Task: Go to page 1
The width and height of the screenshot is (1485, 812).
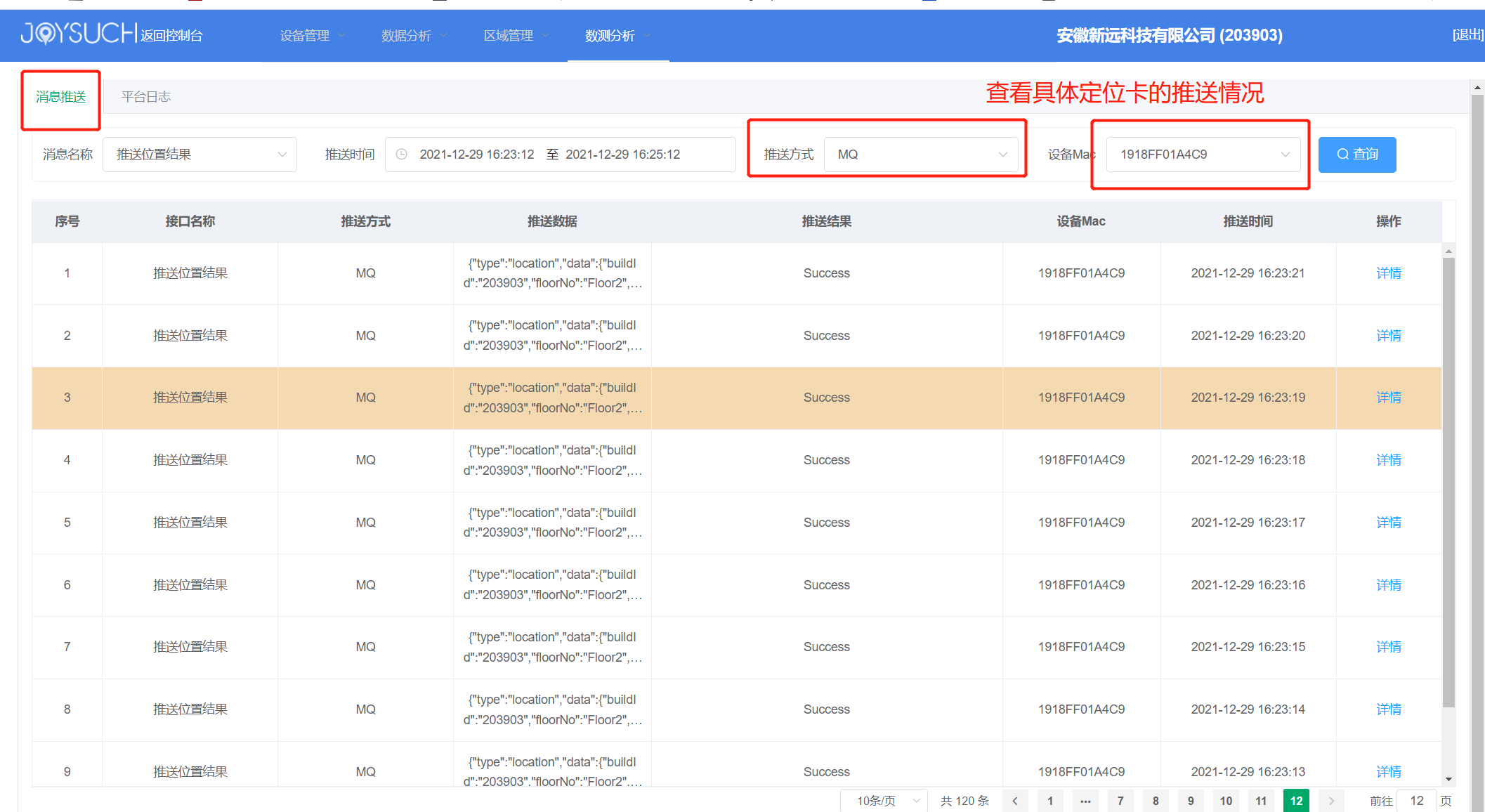Action: pyautogui.click(x=1050, y=801)
